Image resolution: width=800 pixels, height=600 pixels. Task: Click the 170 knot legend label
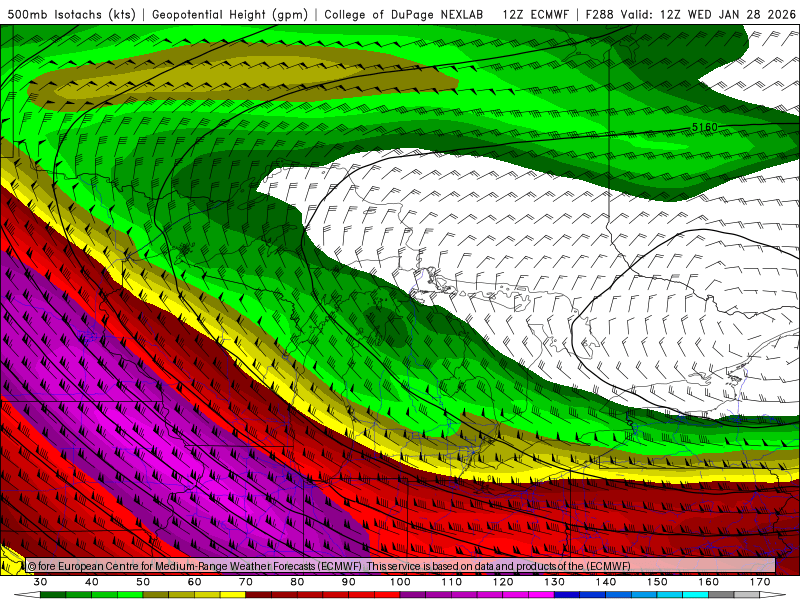[x=760, y=582]
